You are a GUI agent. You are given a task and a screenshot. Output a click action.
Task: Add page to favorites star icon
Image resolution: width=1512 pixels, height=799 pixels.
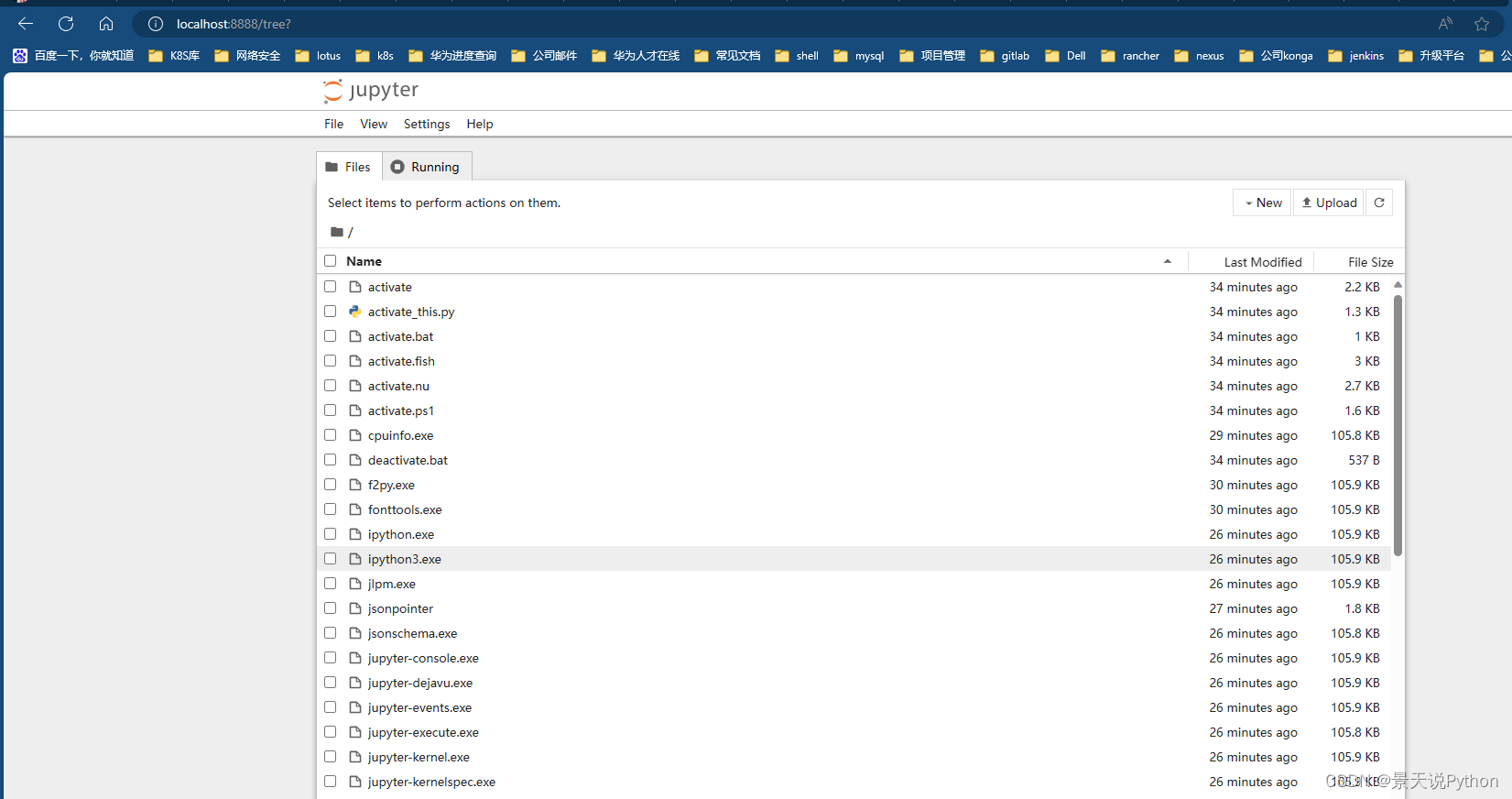pyautogui.click(x=1482, y=24)
